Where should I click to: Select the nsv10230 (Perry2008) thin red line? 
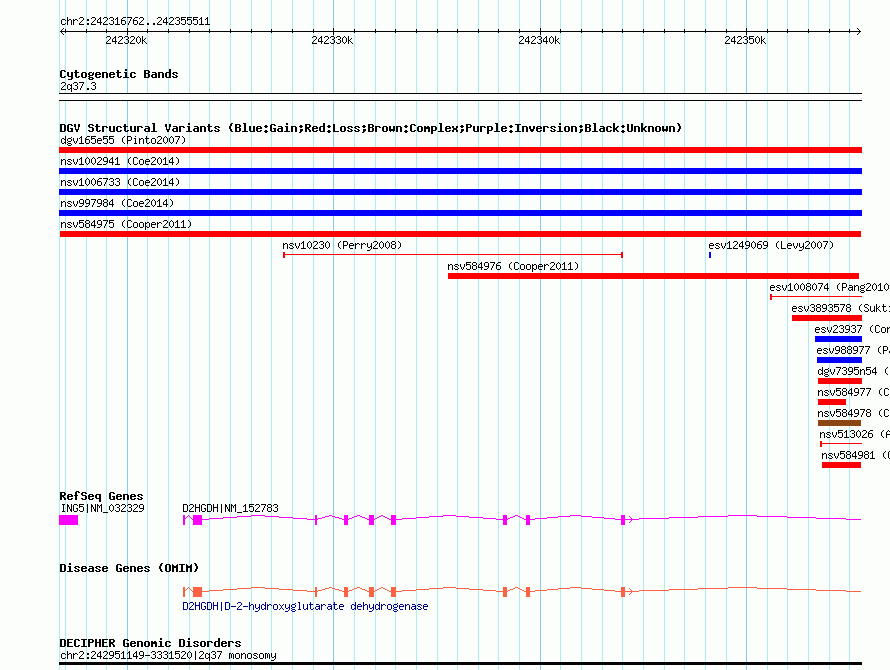click(x=453, y=255)
